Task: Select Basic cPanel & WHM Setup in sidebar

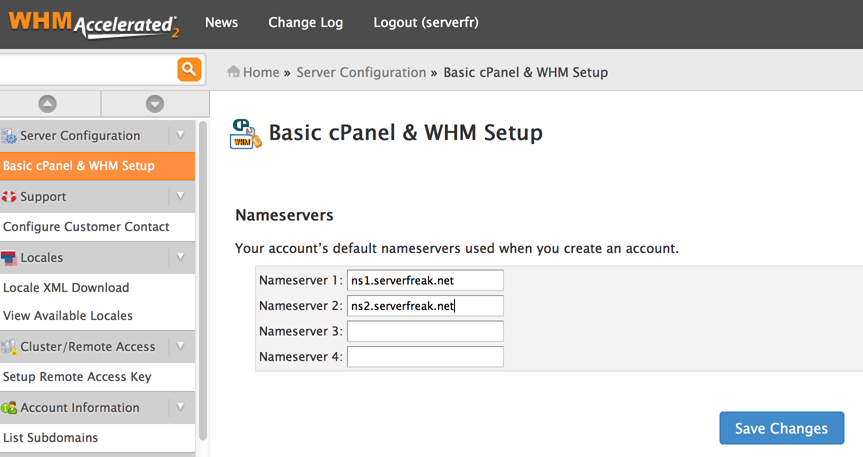Action: tap(97, 166)
